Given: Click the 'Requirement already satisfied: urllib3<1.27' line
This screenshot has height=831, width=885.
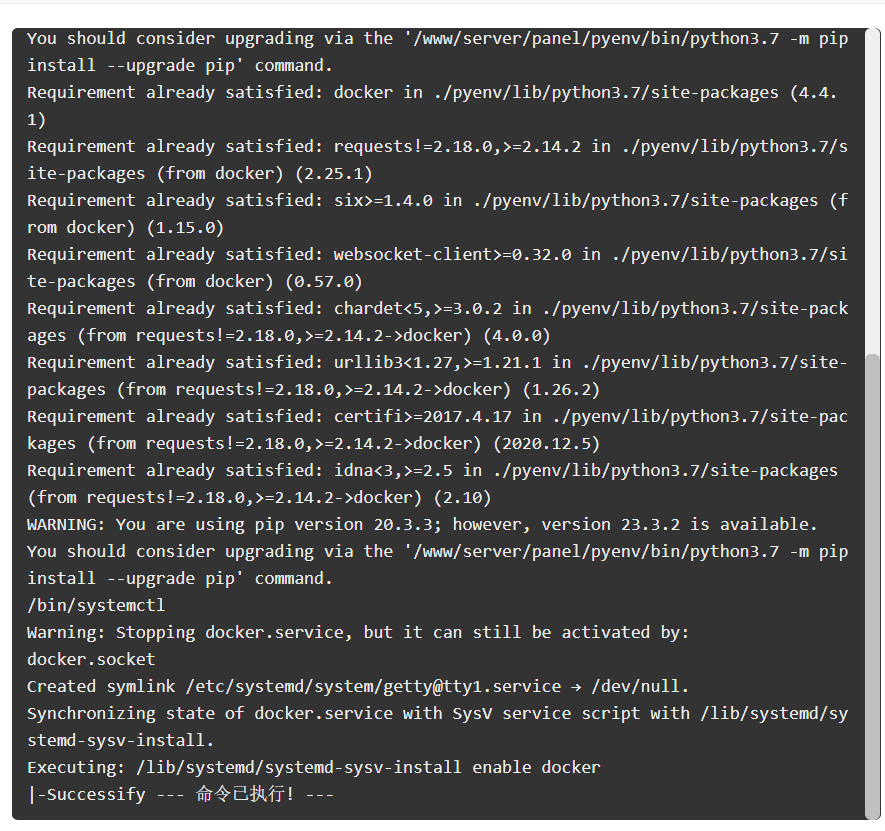Looking at the screenshot, I should (437, 362).
